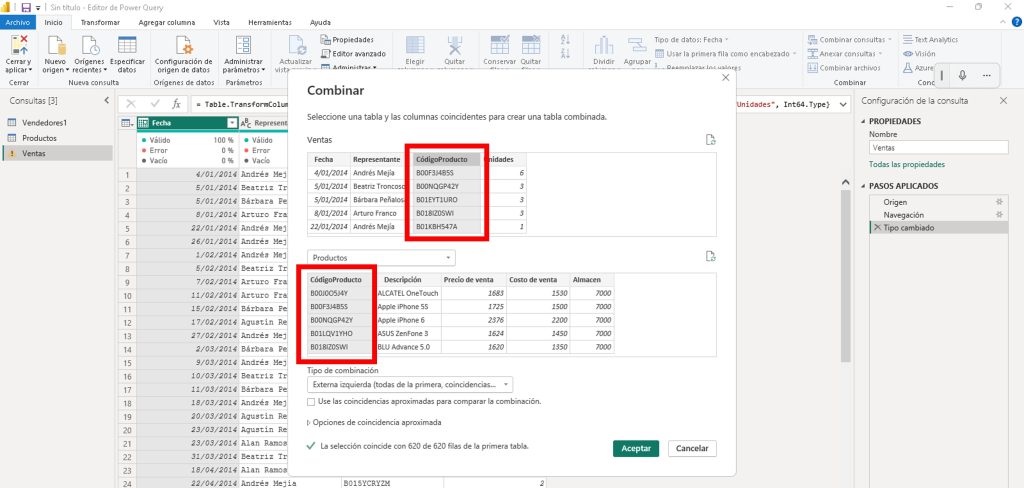Screen dimensions: 1024x488
Task: Open Nuevo origen data source icon
Action: click(56, 45)
